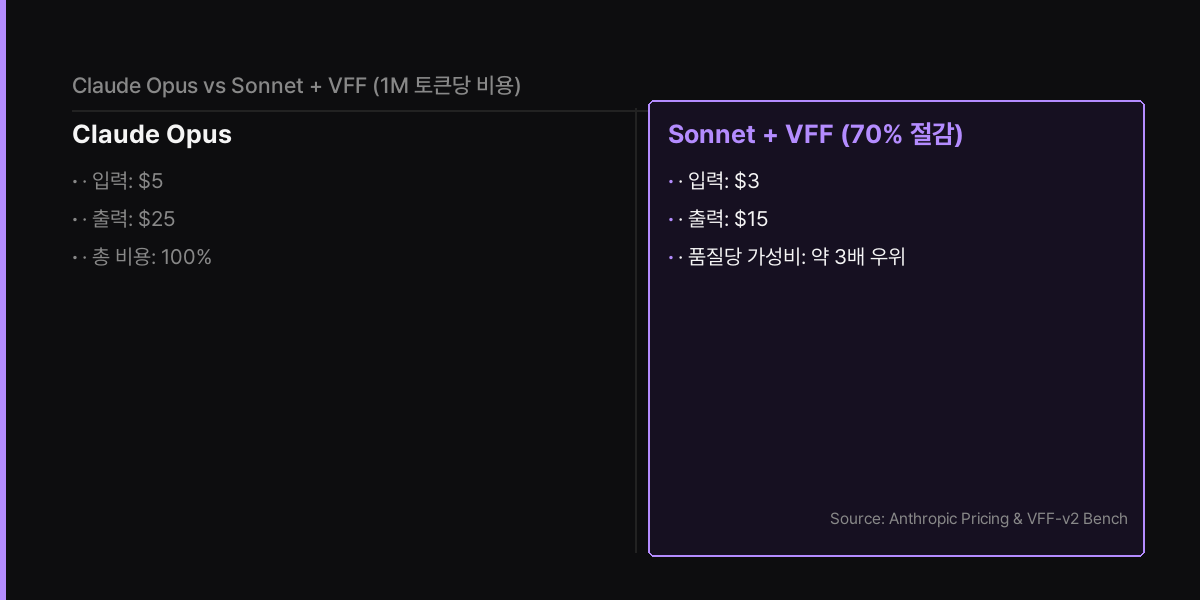The width and height of the screenshot is (1200, 600).
Task: Click the slide title about 1M 토큰당 비용
Action: click(297, 86)
